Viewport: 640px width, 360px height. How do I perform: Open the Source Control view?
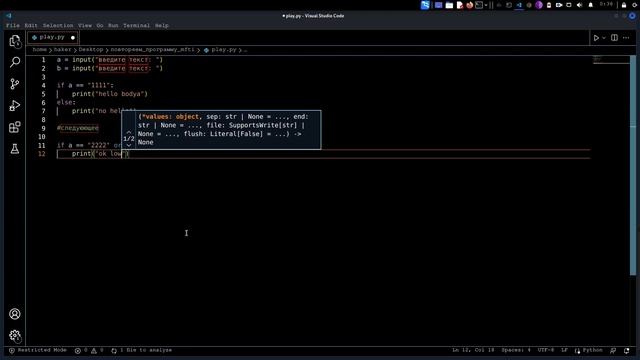15,84
